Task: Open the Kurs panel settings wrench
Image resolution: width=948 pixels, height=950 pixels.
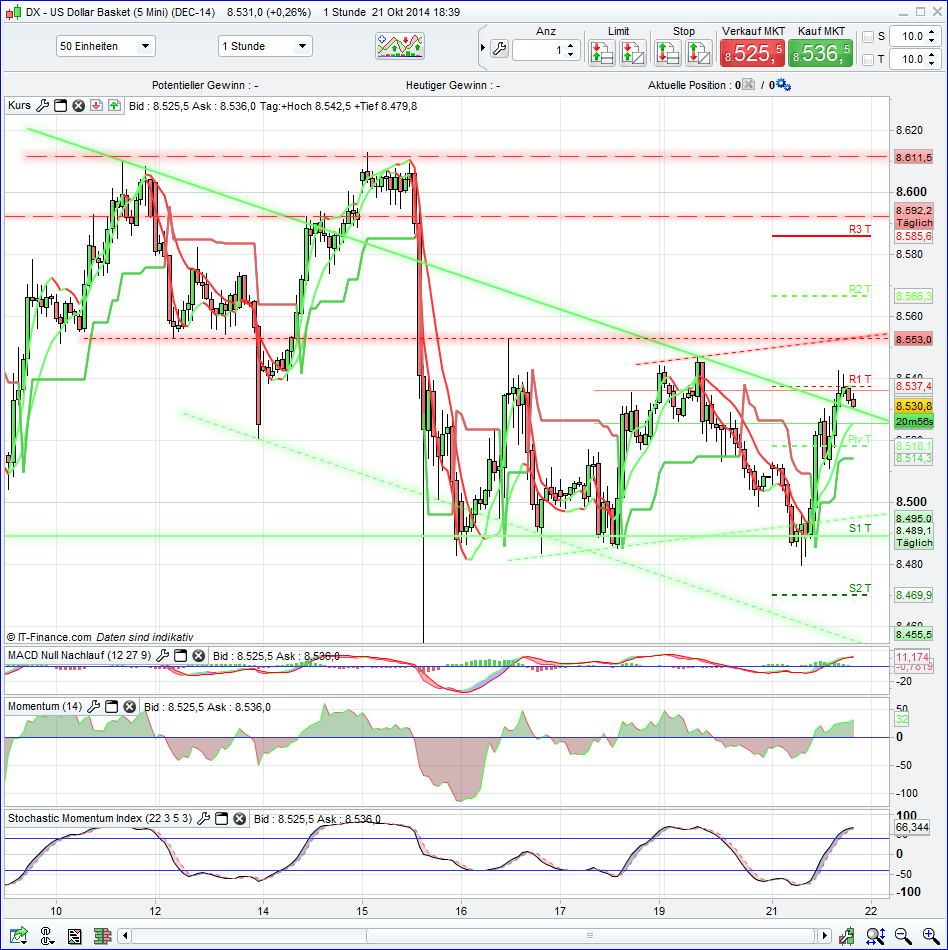Action: (x=41, y=105)
